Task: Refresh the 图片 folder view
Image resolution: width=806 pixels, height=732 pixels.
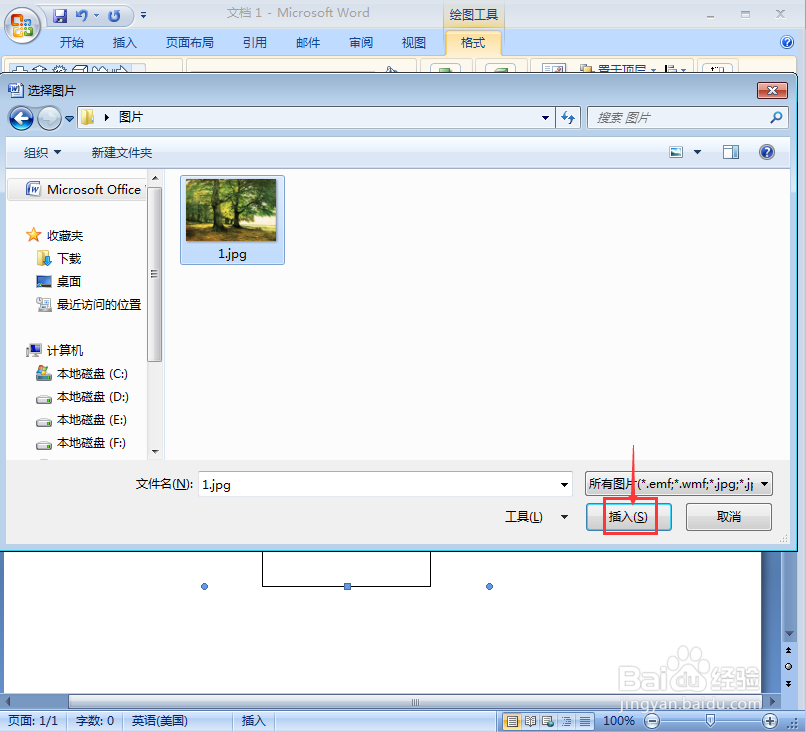Action: pos(568,118)
